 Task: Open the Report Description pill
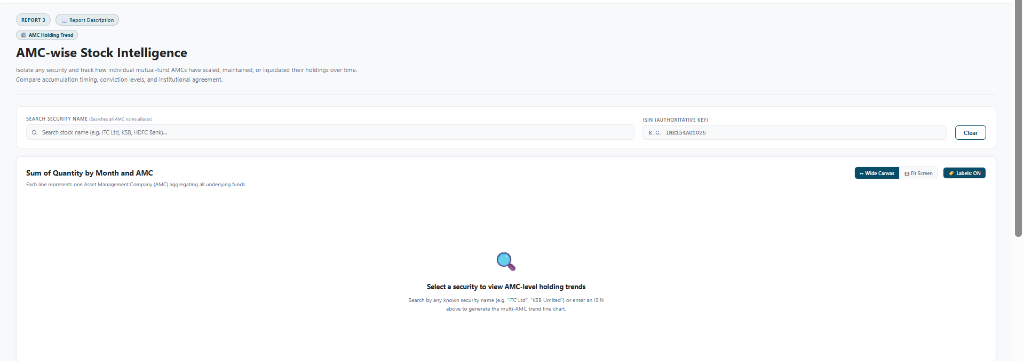point(87,20)
